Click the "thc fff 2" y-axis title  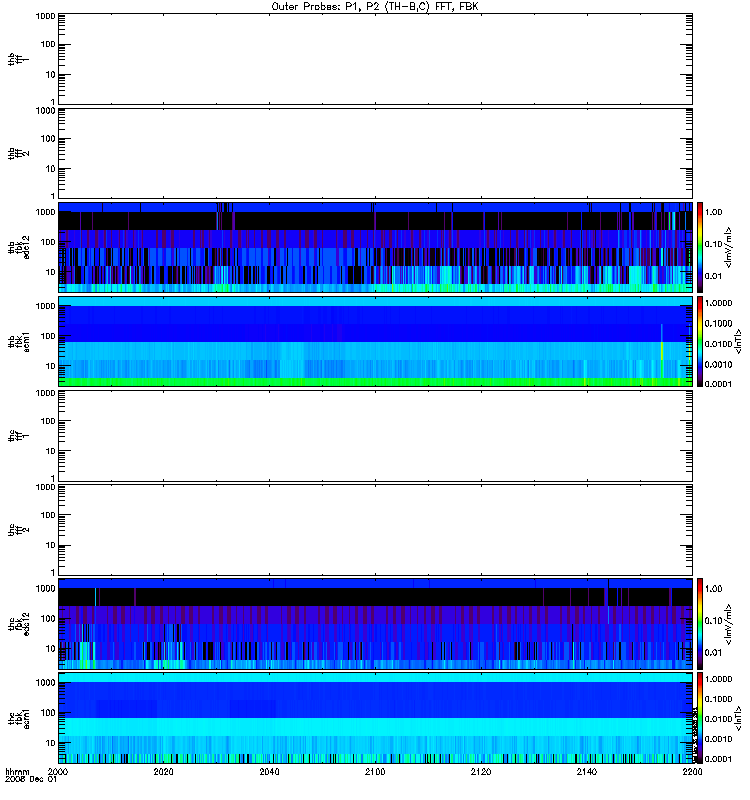[18, 530]
